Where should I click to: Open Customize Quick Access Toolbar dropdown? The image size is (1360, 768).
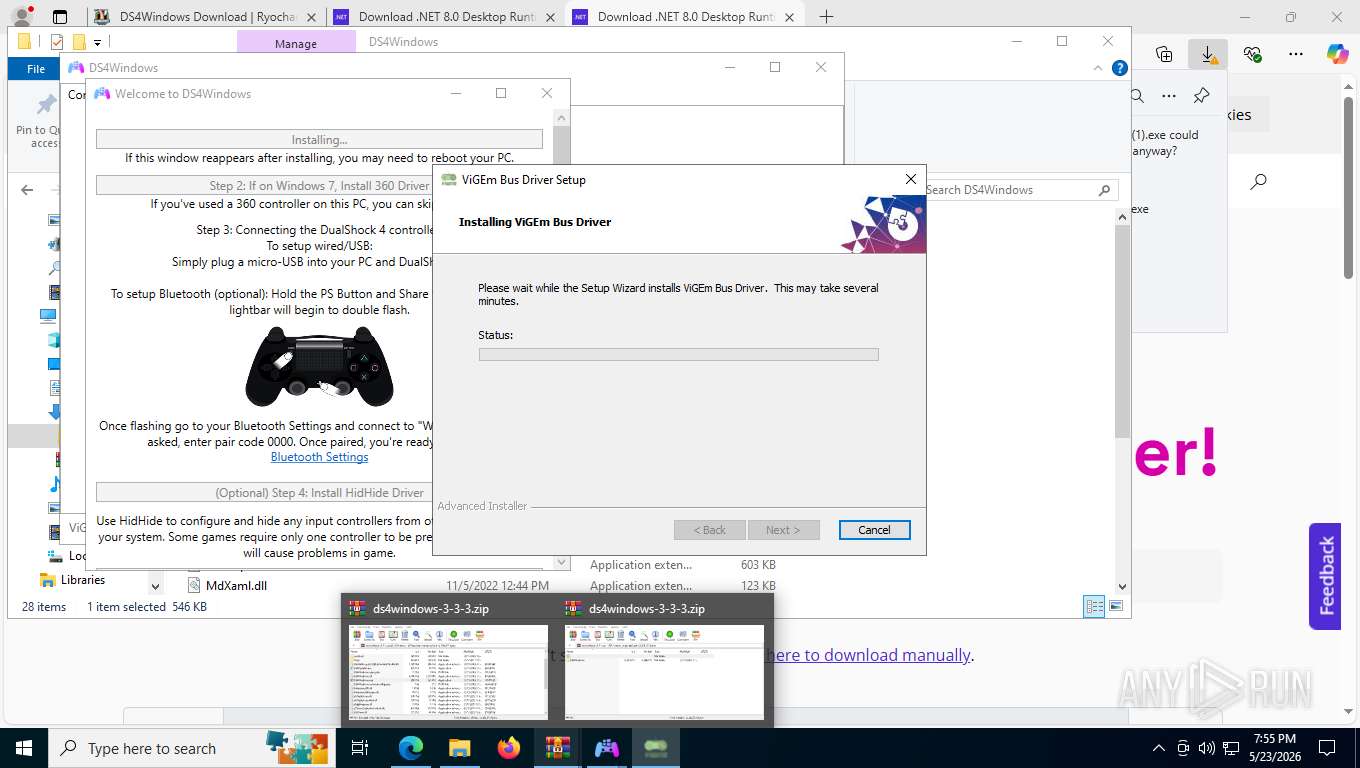point(97,43)
